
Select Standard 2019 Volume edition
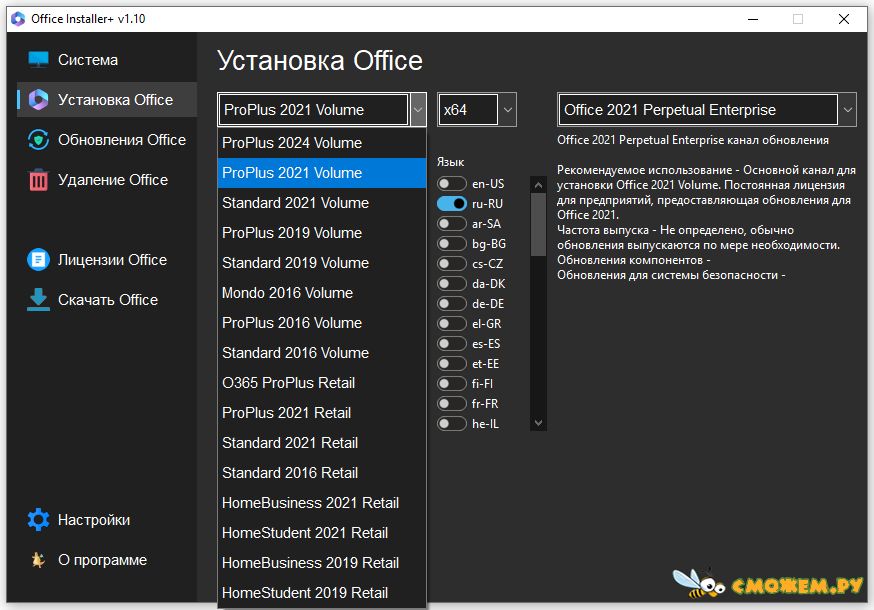point(322,263)
